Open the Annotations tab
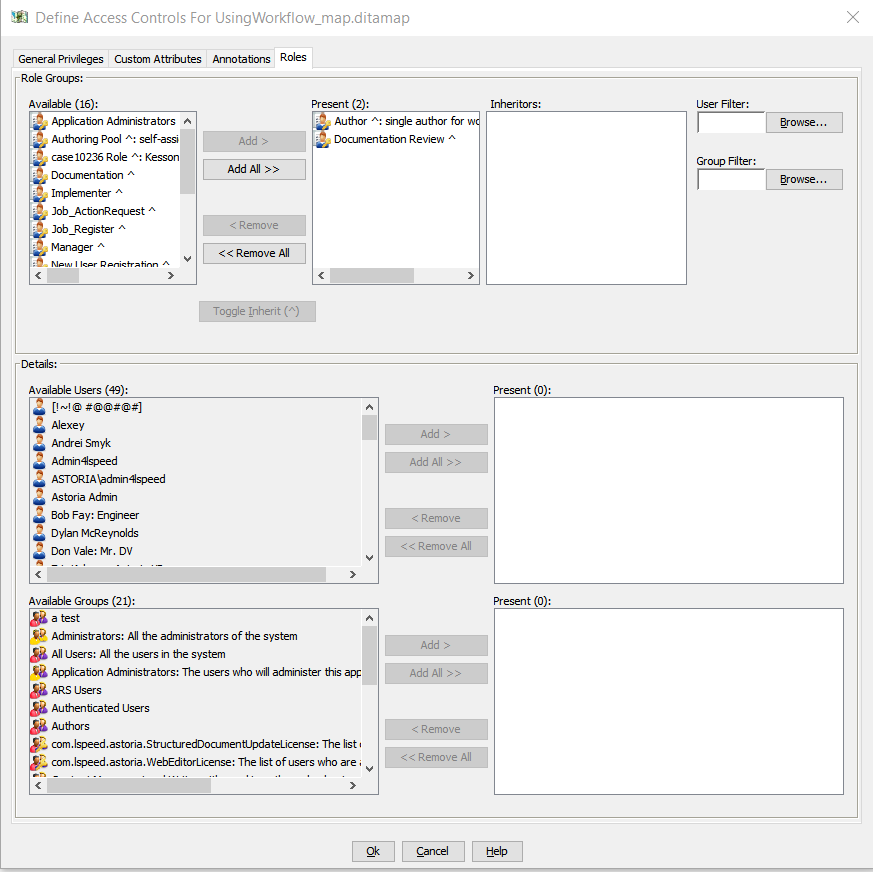 pos(241,59)
